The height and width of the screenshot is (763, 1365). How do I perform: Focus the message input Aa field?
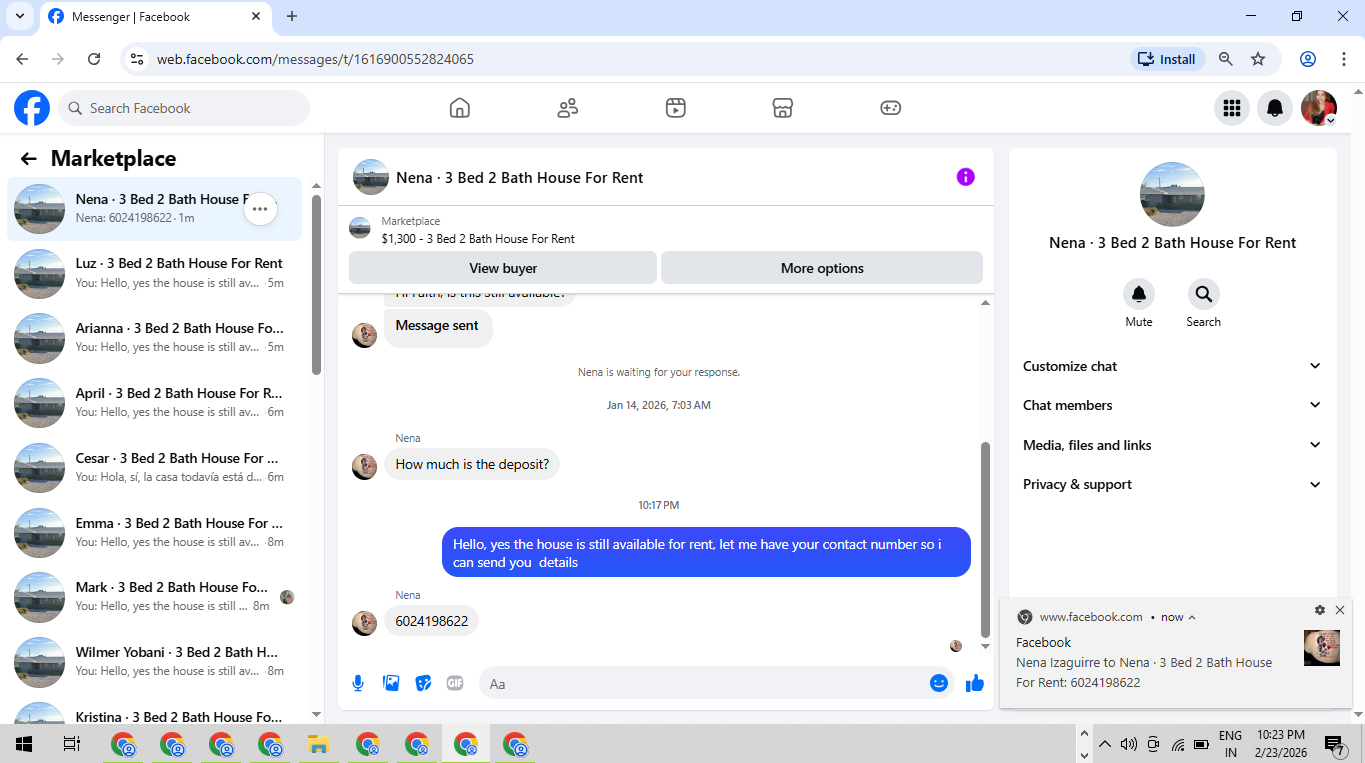pyautogui.click(x=716, y=684)
